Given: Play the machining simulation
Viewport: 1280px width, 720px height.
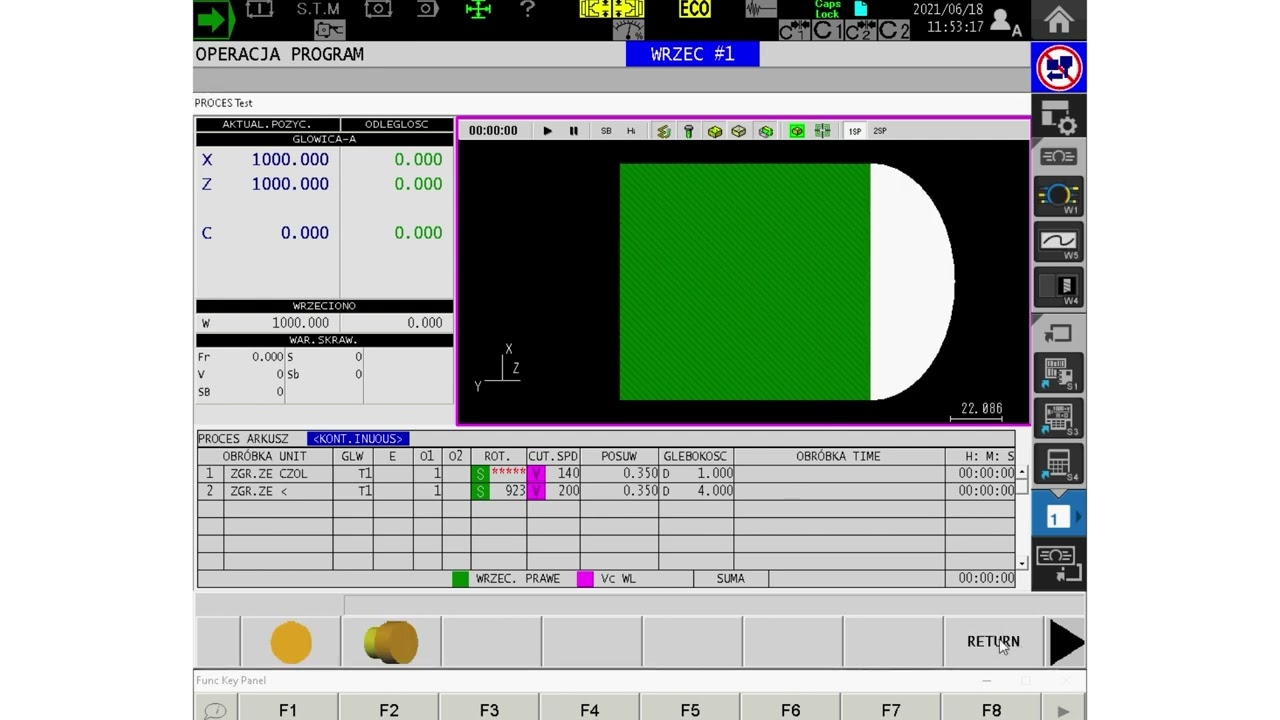Looking at the screenshot, I should pyautogui.click(x=547, y=131).
